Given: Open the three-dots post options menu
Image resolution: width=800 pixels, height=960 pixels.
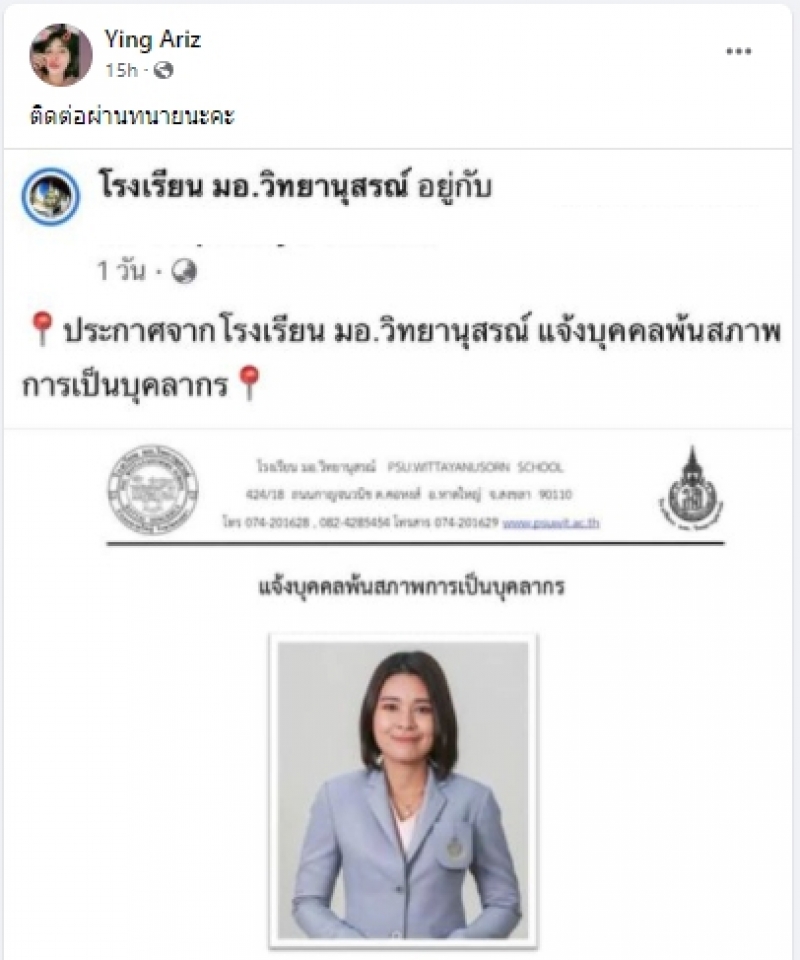Looking at the screenshot, I should point(738,51).
